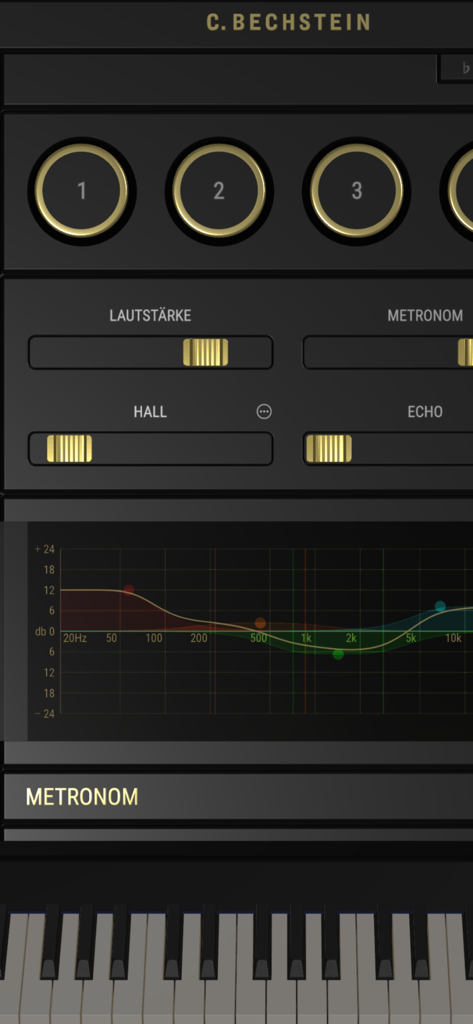This screenshot has height=1024, width=473.
Task: Select preset button 3
Action: click(357, 191)
